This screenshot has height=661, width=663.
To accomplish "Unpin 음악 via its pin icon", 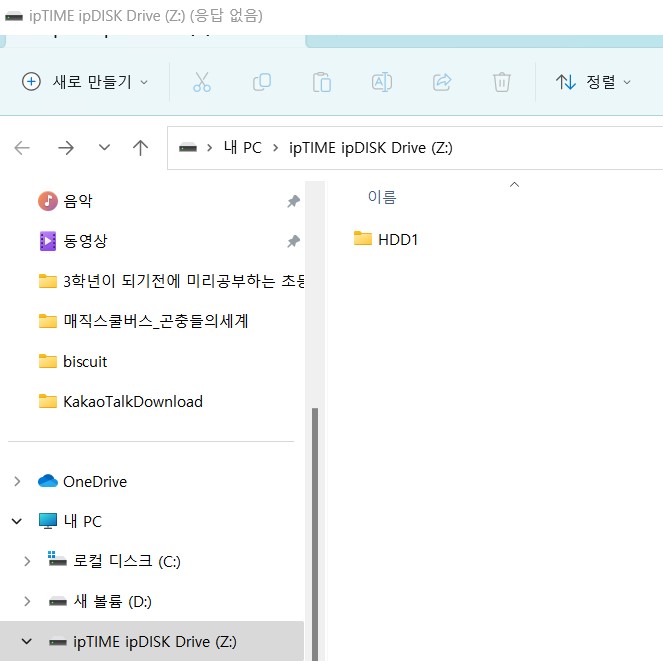I will click(293, 201).
